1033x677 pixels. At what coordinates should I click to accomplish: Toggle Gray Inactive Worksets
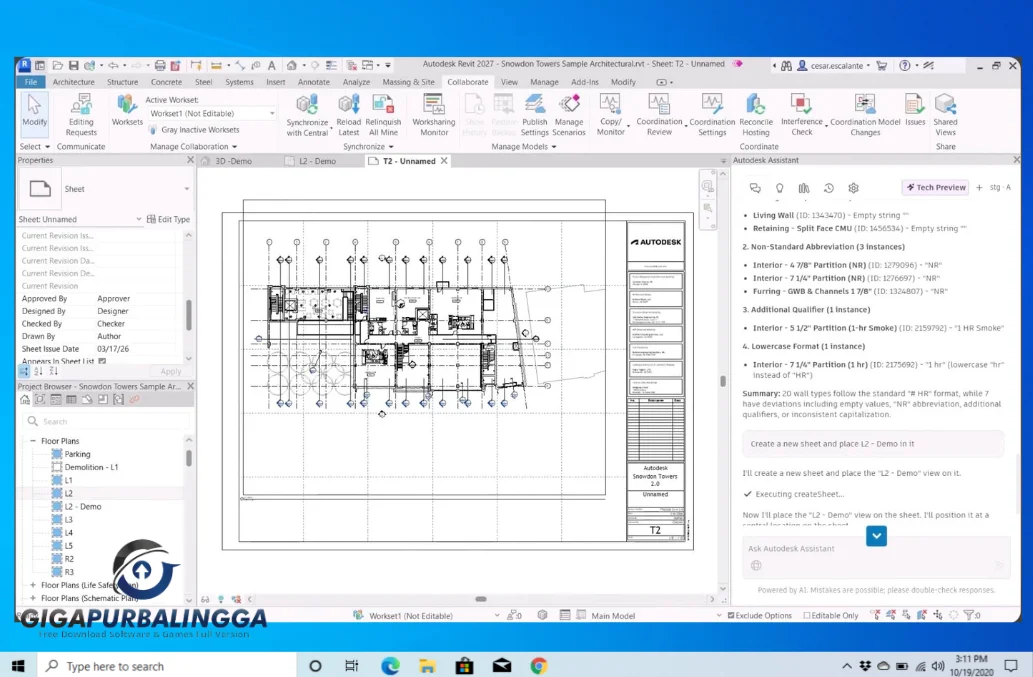194,130
